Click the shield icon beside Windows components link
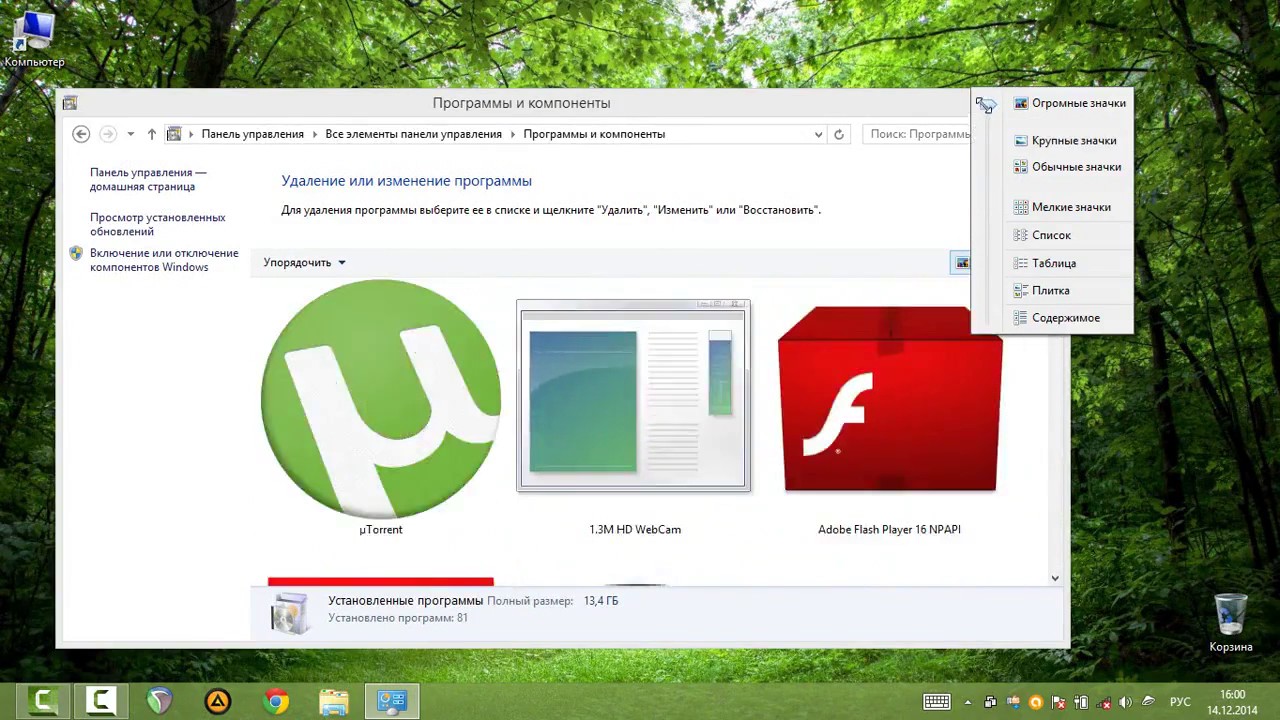Image resolution: width=1280 pixels, height=720 pixels. coord(76,254)
